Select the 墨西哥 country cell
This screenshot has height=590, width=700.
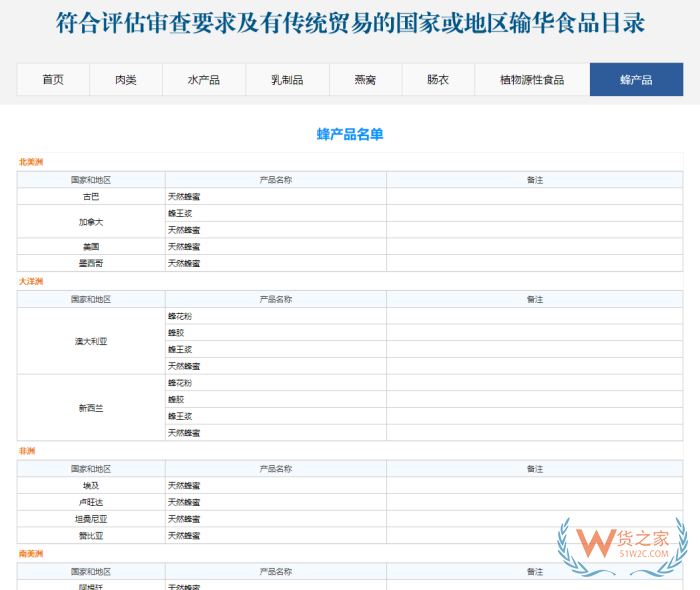point(91,263)
